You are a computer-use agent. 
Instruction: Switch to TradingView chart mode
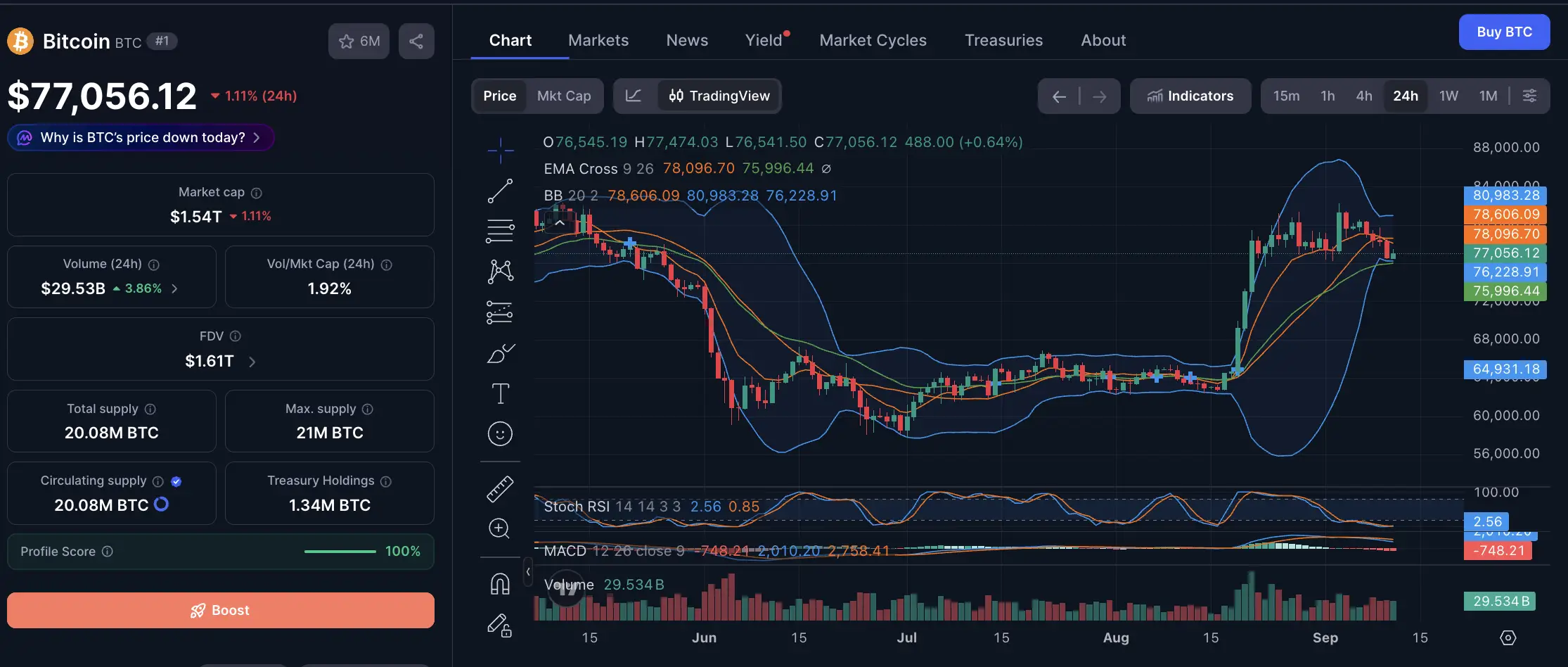pos(719,96)
